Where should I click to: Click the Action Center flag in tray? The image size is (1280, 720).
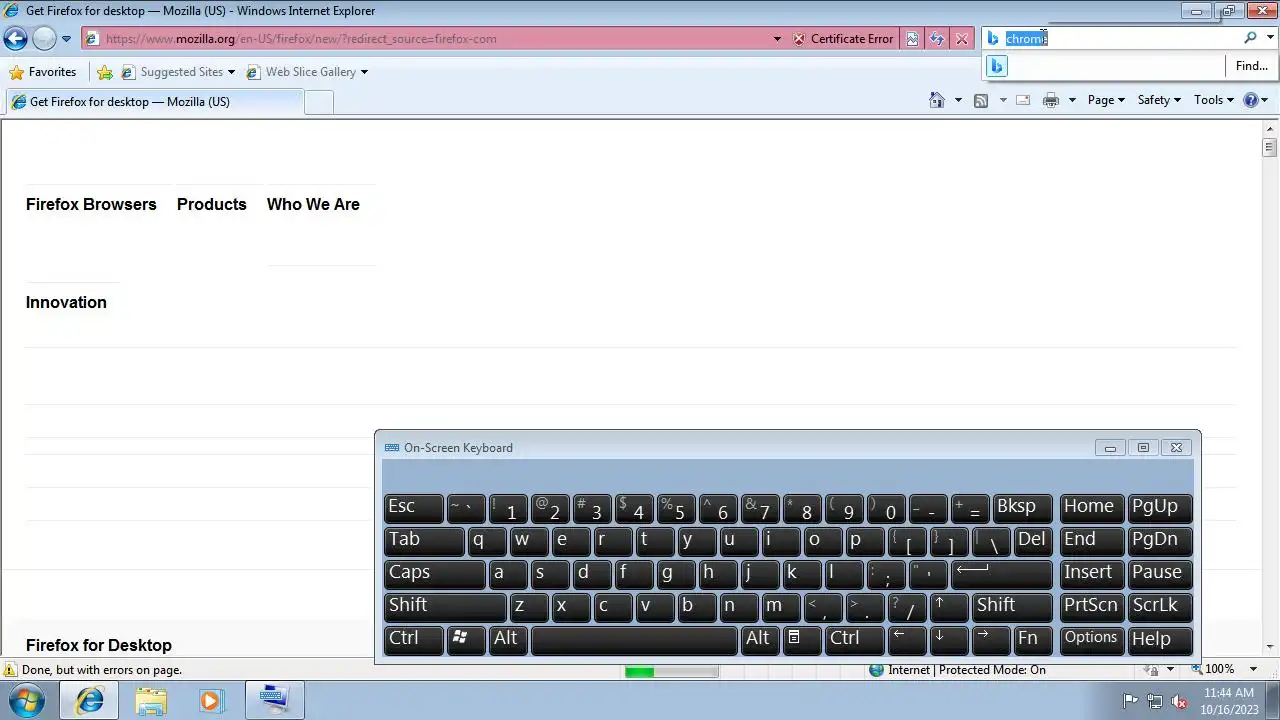(1130, 701)
